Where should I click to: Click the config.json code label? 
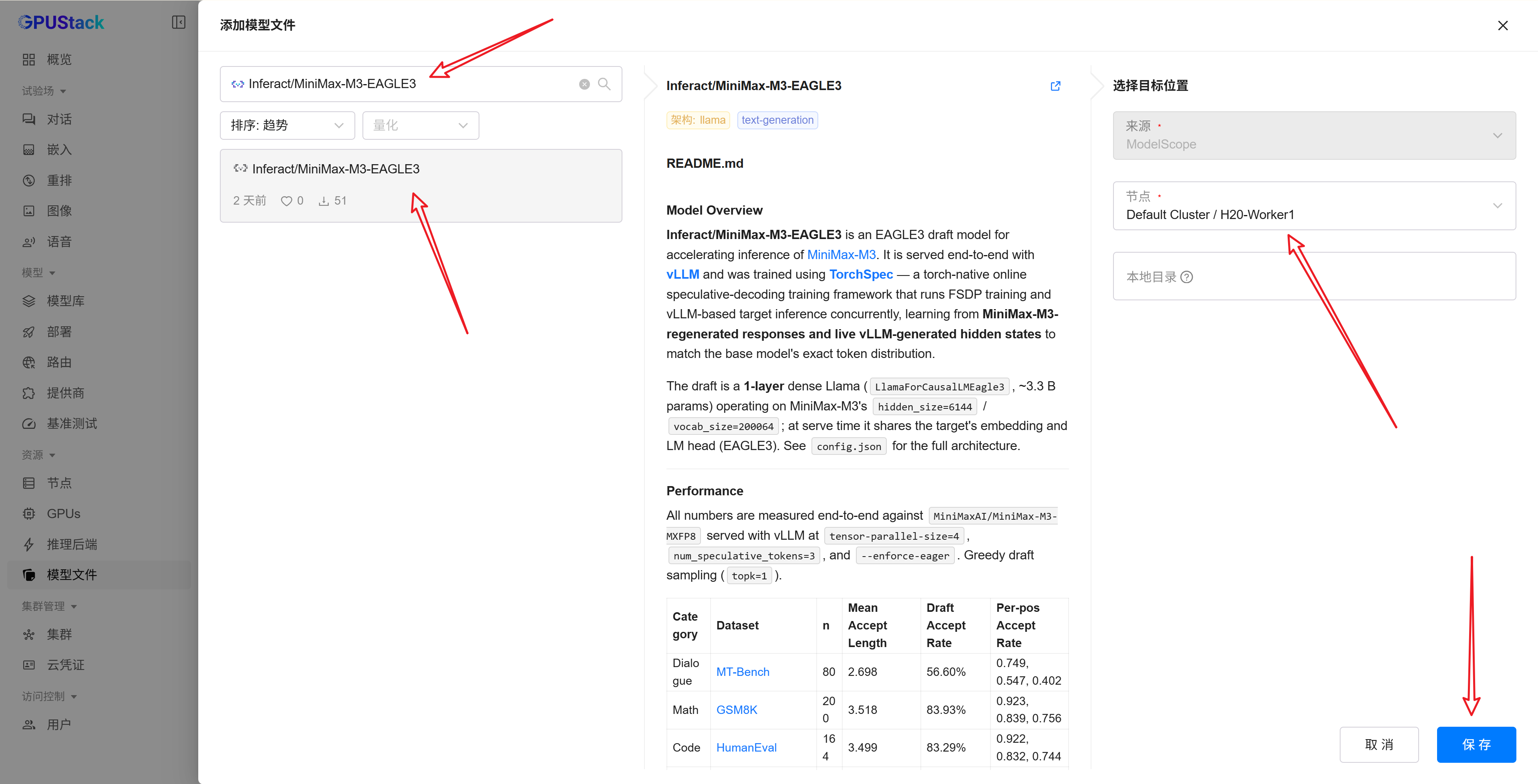848,446
